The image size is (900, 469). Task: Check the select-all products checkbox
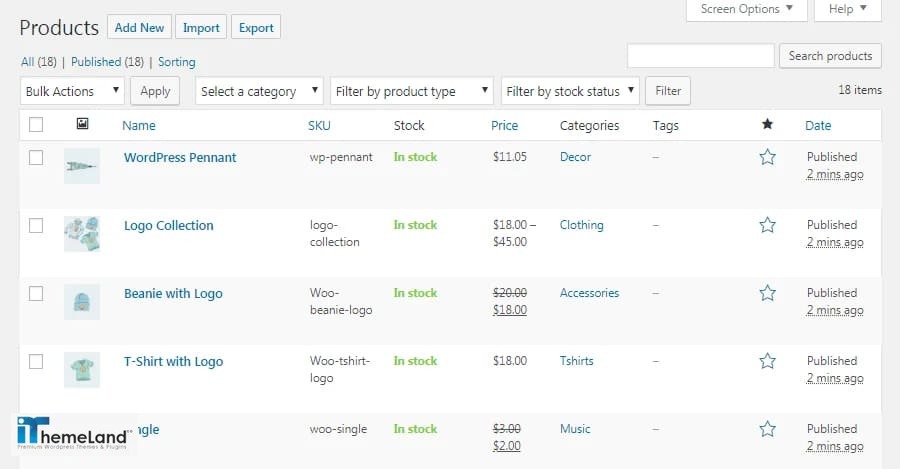(x=36, y=125)
